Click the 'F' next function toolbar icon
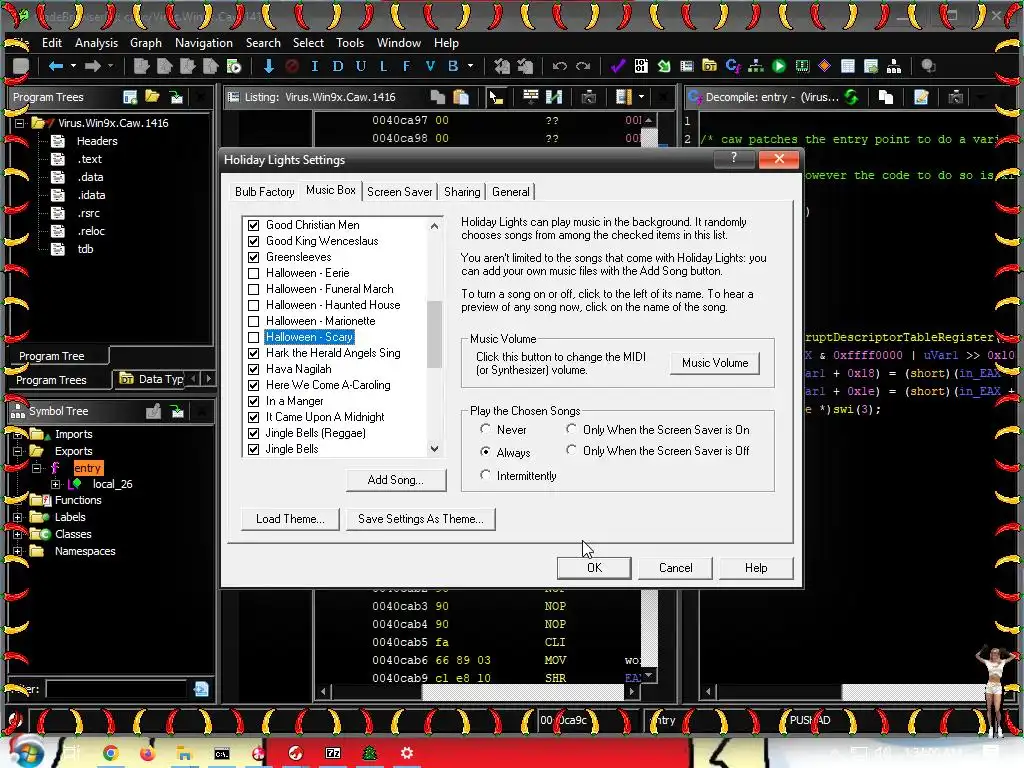The height and width of the screenshot is (768, 1024). (406, 66)
